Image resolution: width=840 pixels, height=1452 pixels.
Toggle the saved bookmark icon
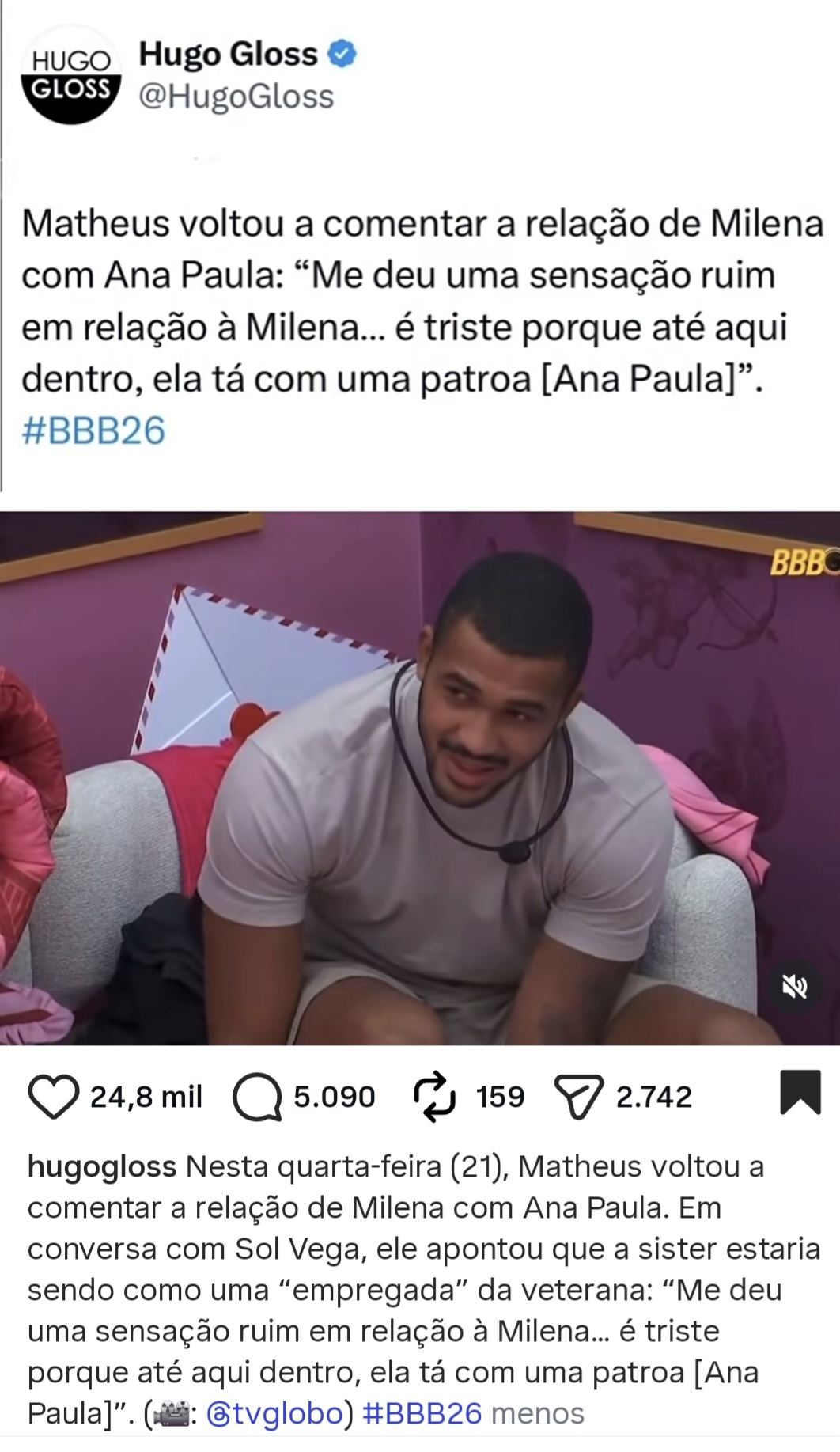coord(801,1092)
